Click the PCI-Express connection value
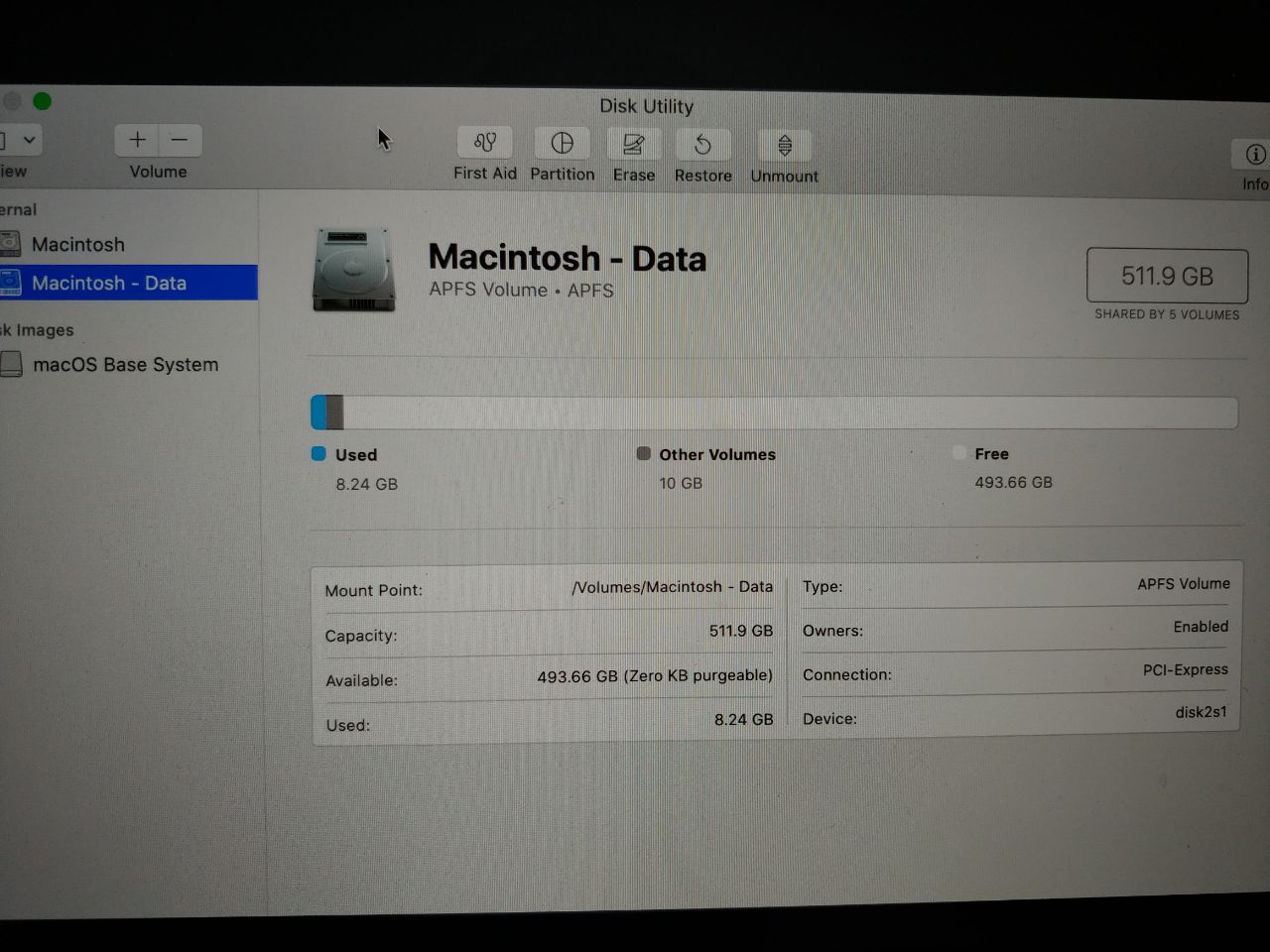The image size is (1270, 952). [1186, 669]
